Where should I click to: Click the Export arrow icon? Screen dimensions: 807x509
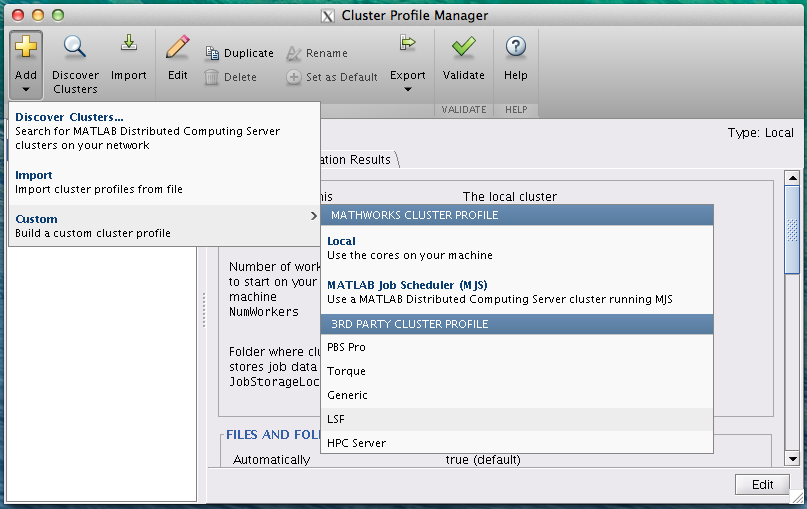[408, 43]
